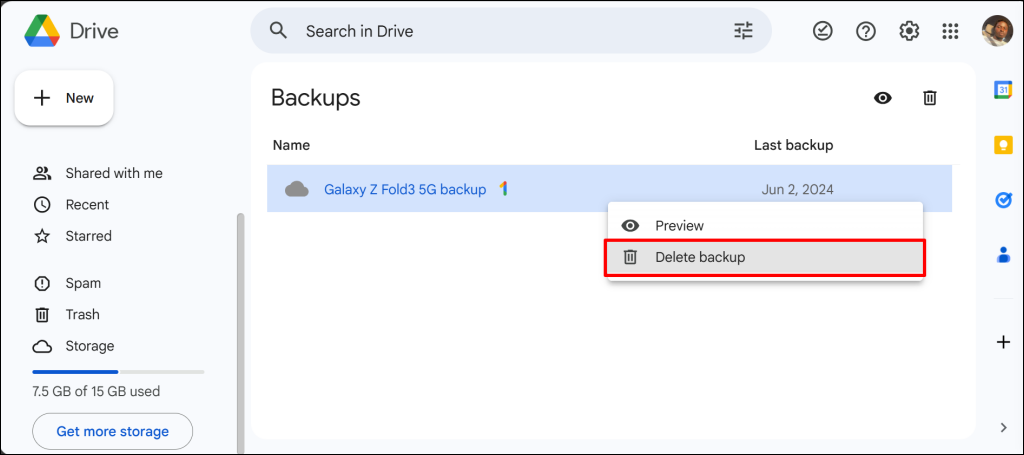Click the New button
Image resolution: width=1024 pixels, height=455 pixels.
[x=64, y=98]
